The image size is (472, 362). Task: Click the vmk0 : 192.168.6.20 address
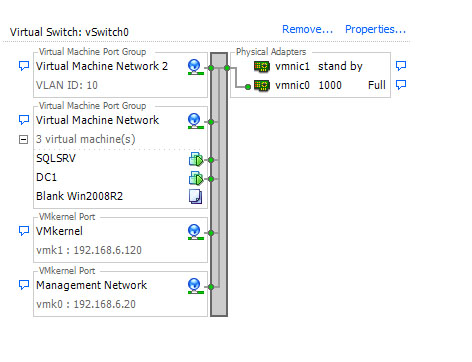click(x=86, y=304)
